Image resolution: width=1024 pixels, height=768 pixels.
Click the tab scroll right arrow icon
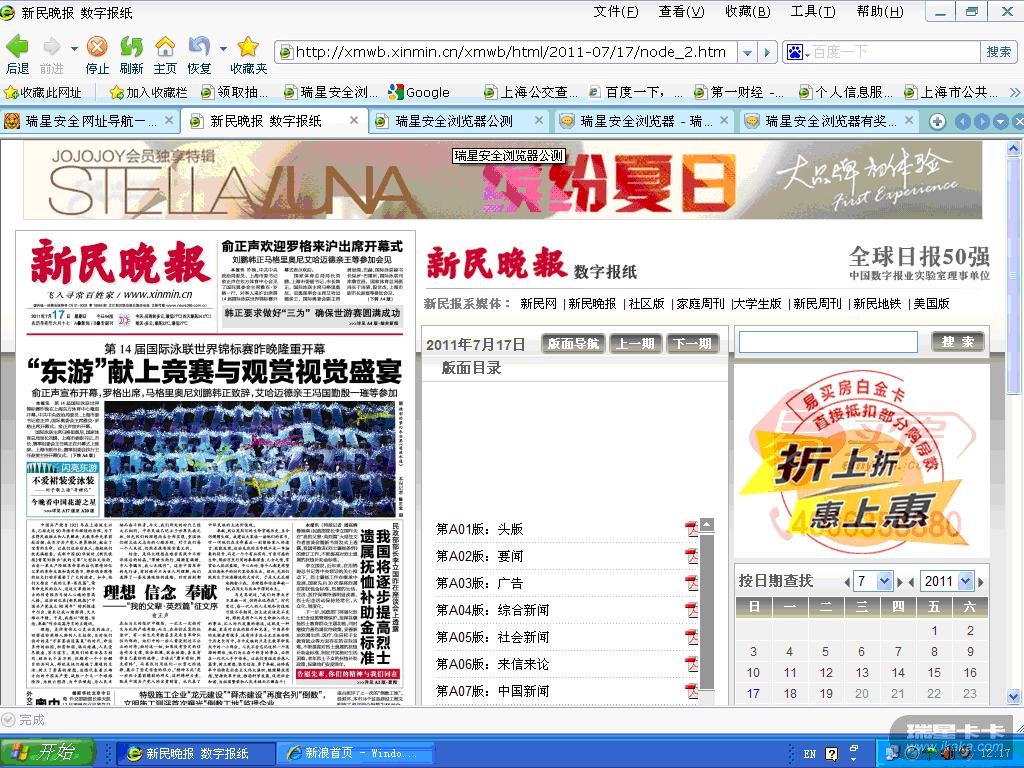982,121
